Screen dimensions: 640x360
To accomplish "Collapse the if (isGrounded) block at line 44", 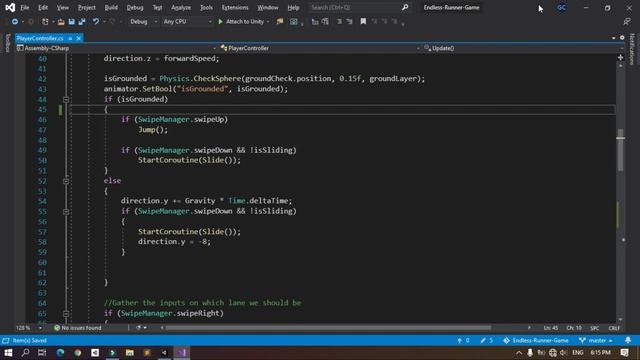I will pos(66,100).
